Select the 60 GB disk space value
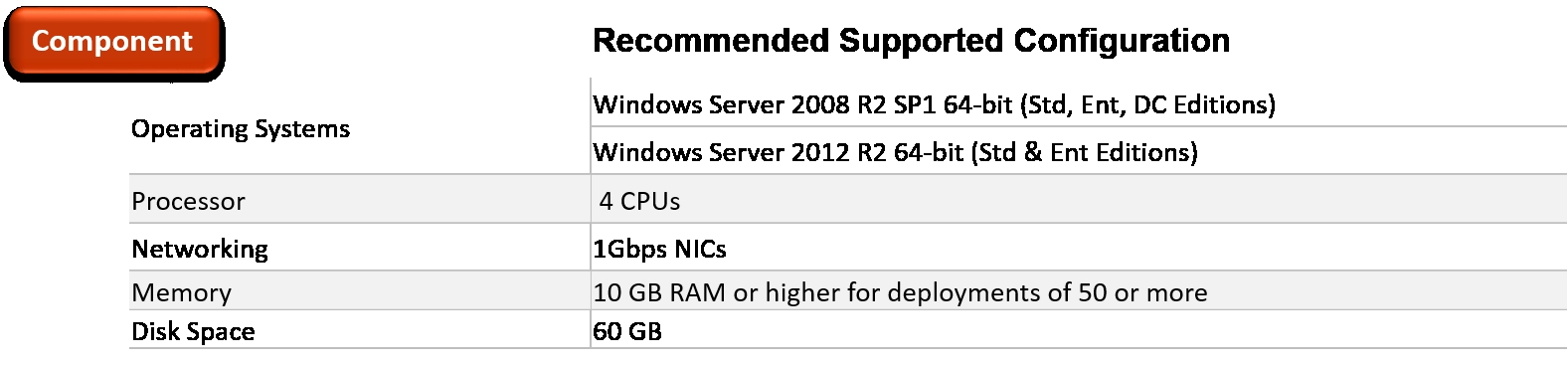The height and width of the screenshot is (365, 1568). point(627,331)
